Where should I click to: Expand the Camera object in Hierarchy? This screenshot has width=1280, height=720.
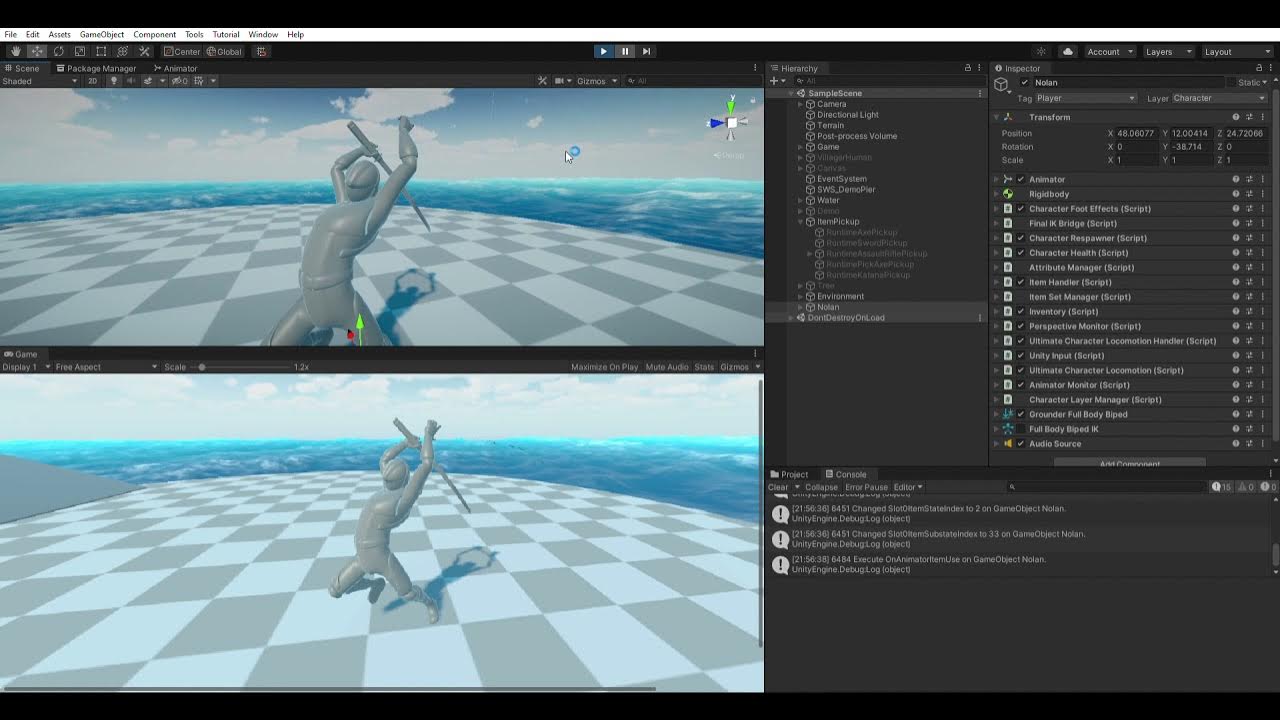800,104
